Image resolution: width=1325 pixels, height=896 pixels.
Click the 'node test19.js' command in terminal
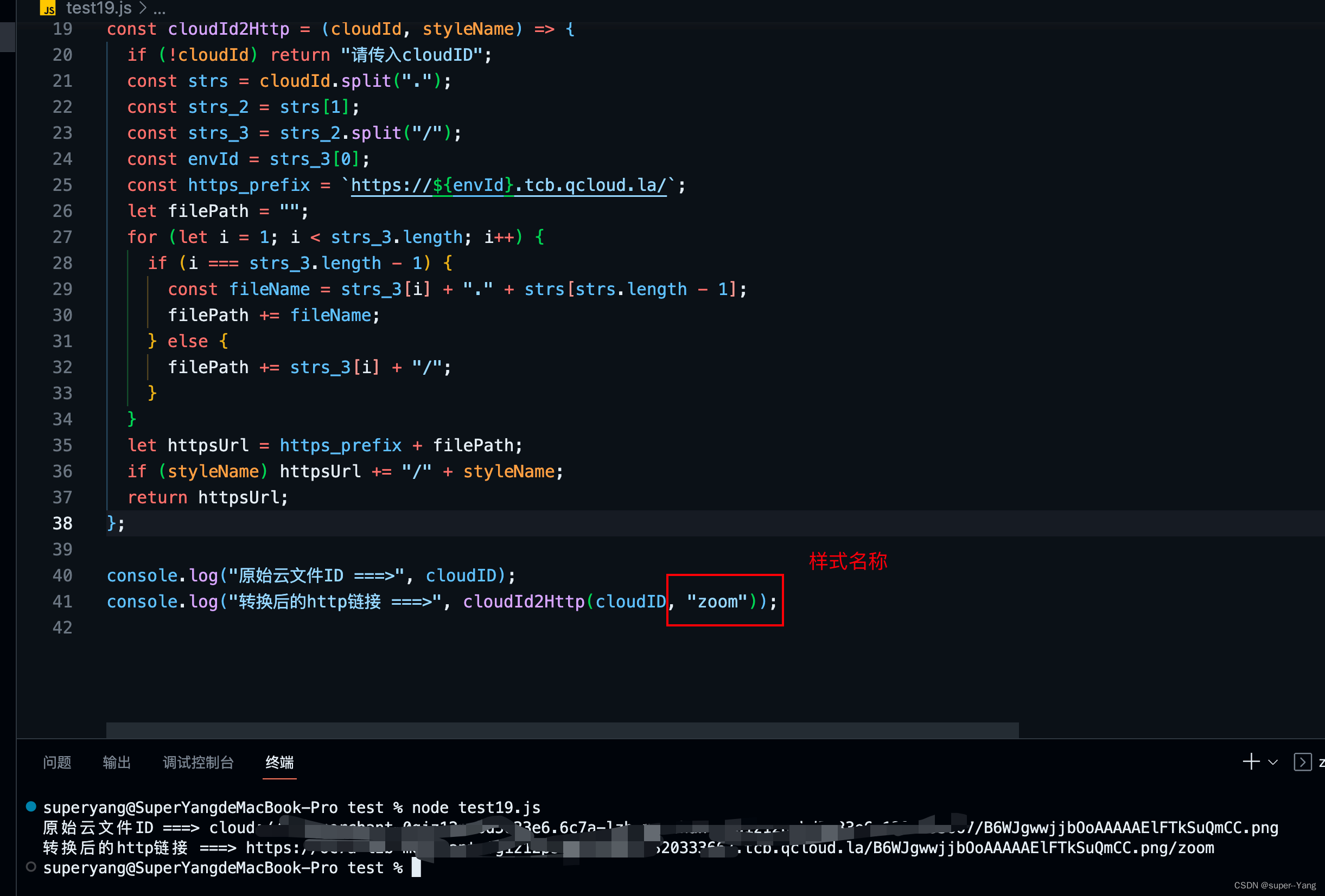point(476,808)
